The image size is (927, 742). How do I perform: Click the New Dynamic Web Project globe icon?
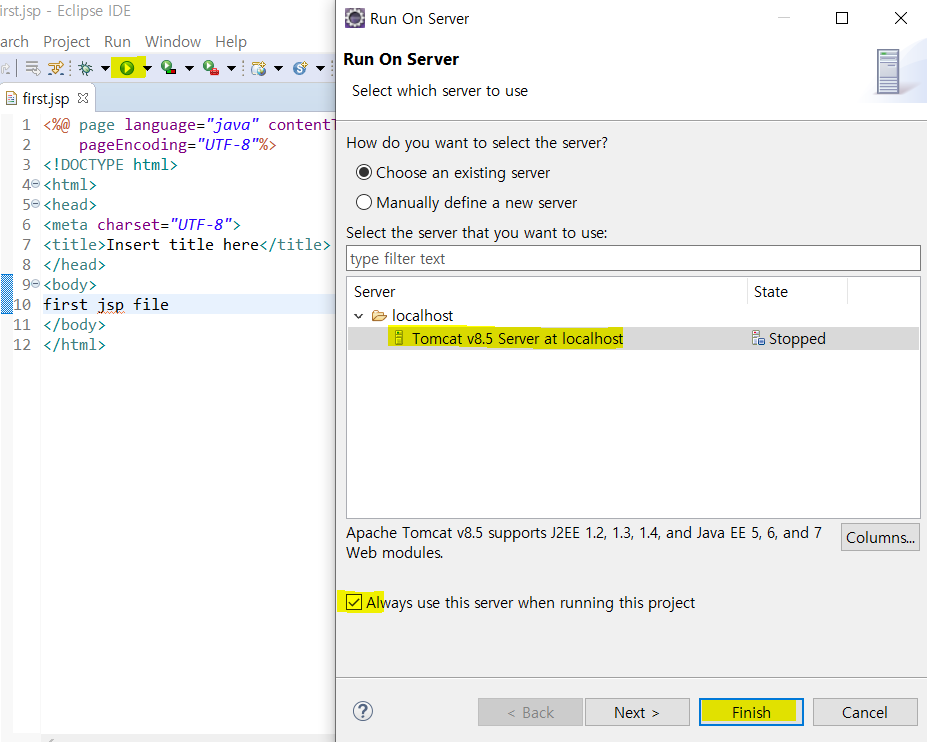coord(258,68)
